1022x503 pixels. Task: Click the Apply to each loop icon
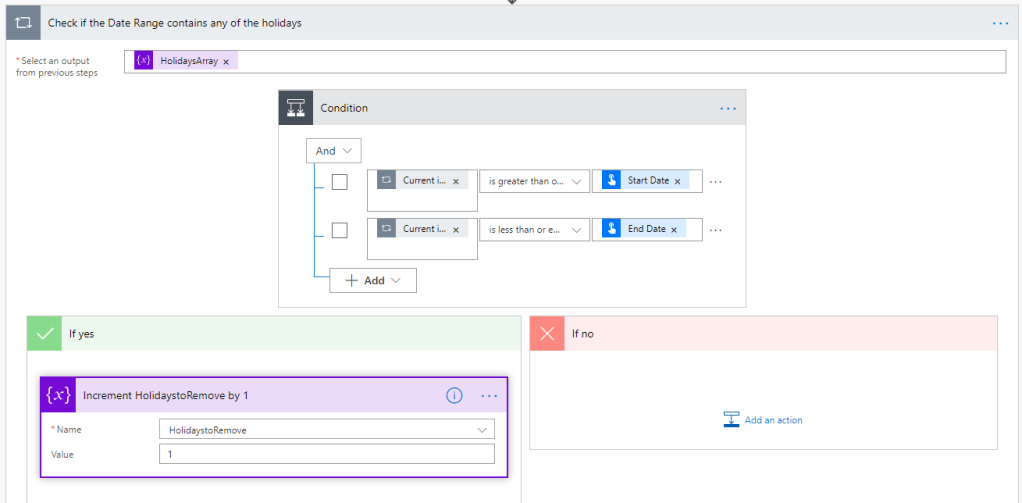coord(23,22)
